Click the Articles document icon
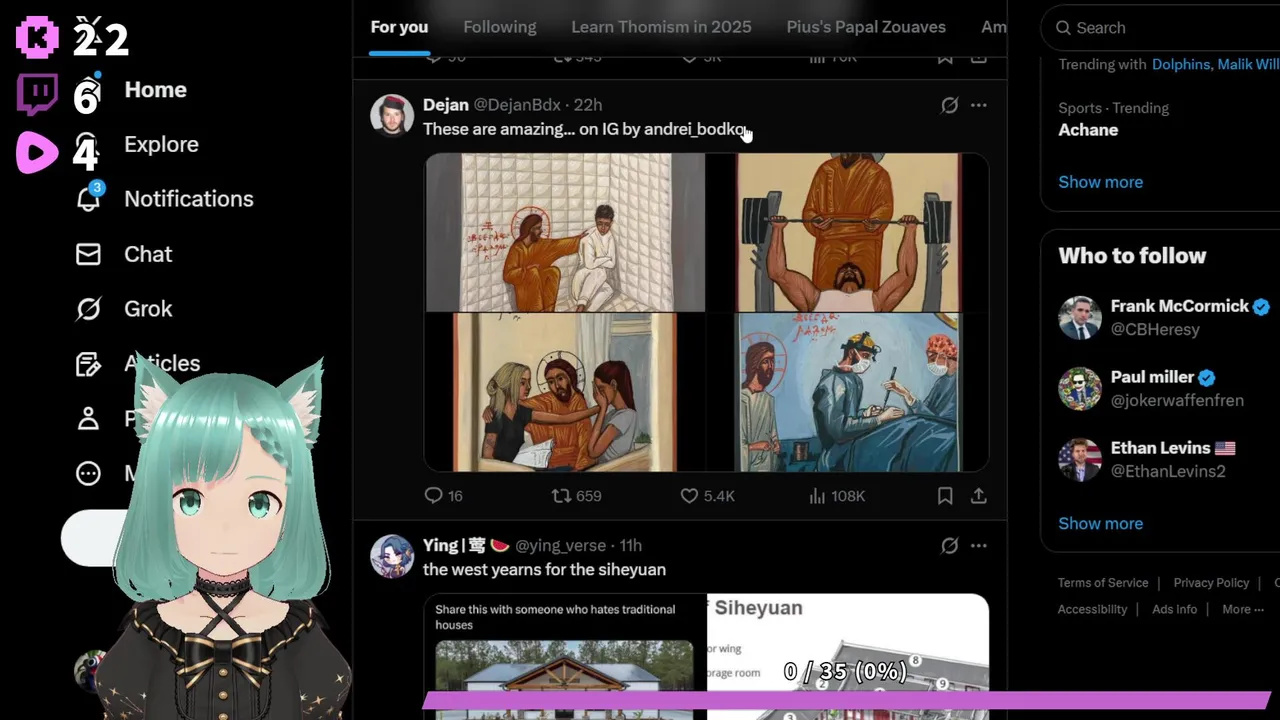Screen dimensions: 1280x720 [x=89, y=364]
